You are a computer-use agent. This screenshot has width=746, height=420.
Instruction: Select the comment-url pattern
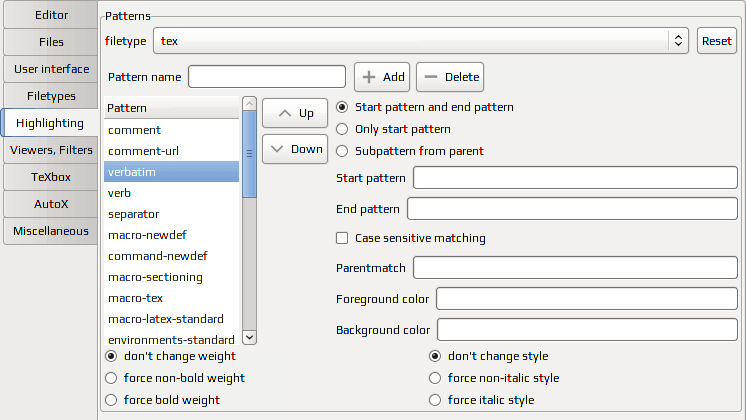coord(171,151)
